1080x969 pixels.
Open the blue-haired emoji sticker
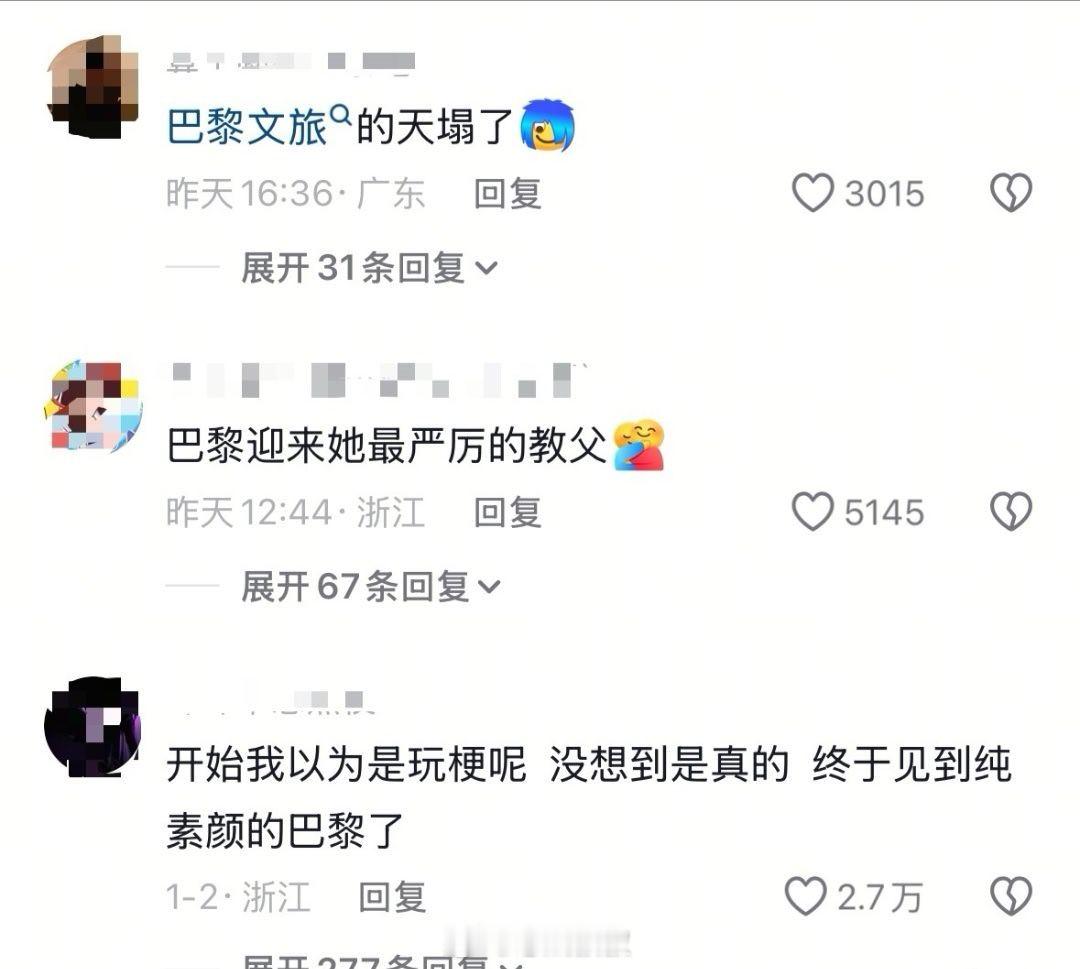547,125
